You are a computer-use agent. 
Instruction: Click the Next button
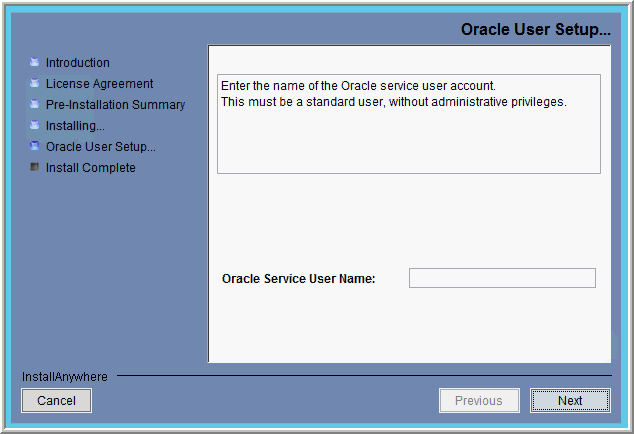click(570, 400)
